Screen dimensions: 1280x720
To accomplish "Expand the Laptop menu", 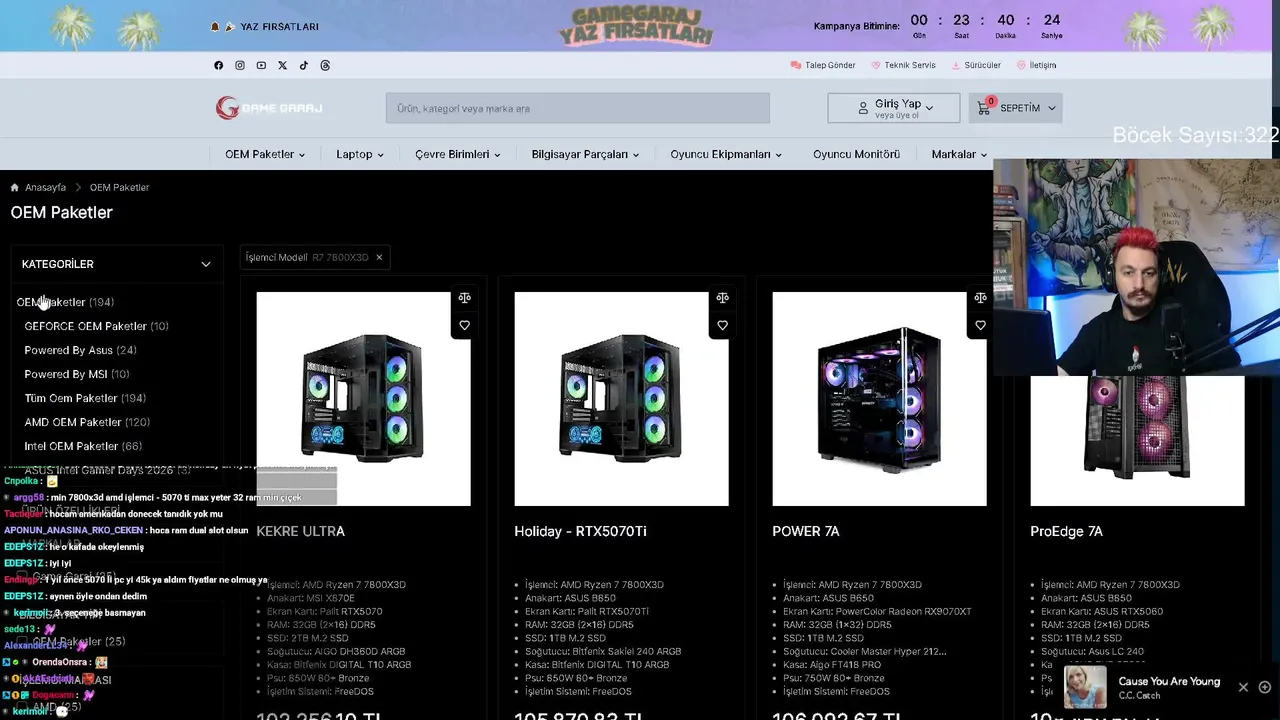I will (x=360, y=154).
